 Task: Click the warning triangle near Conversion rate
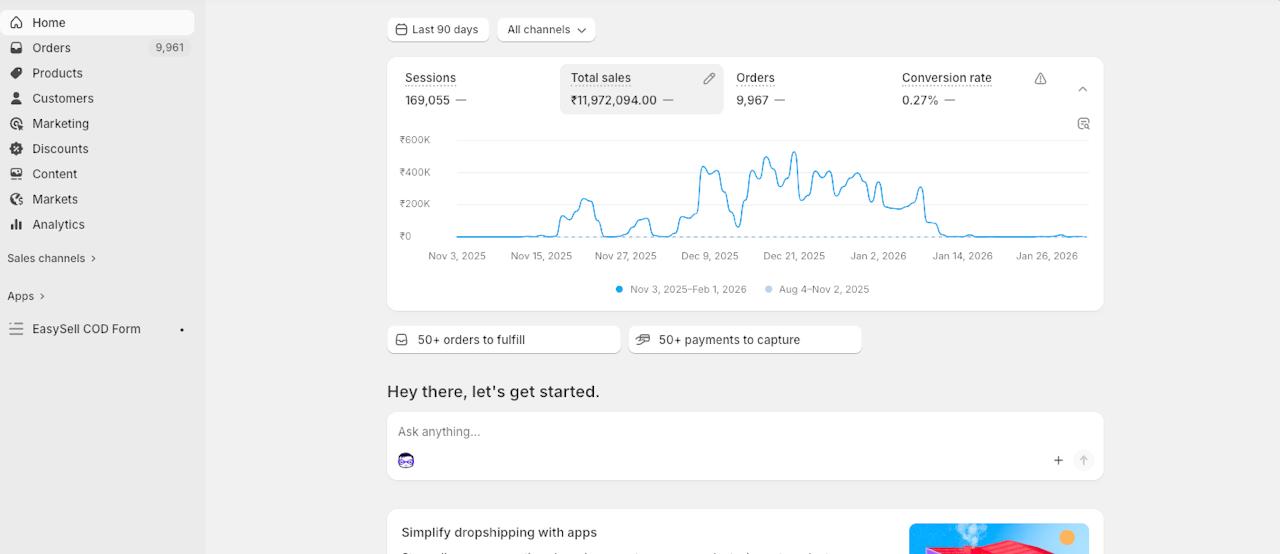coord(1040,78)
